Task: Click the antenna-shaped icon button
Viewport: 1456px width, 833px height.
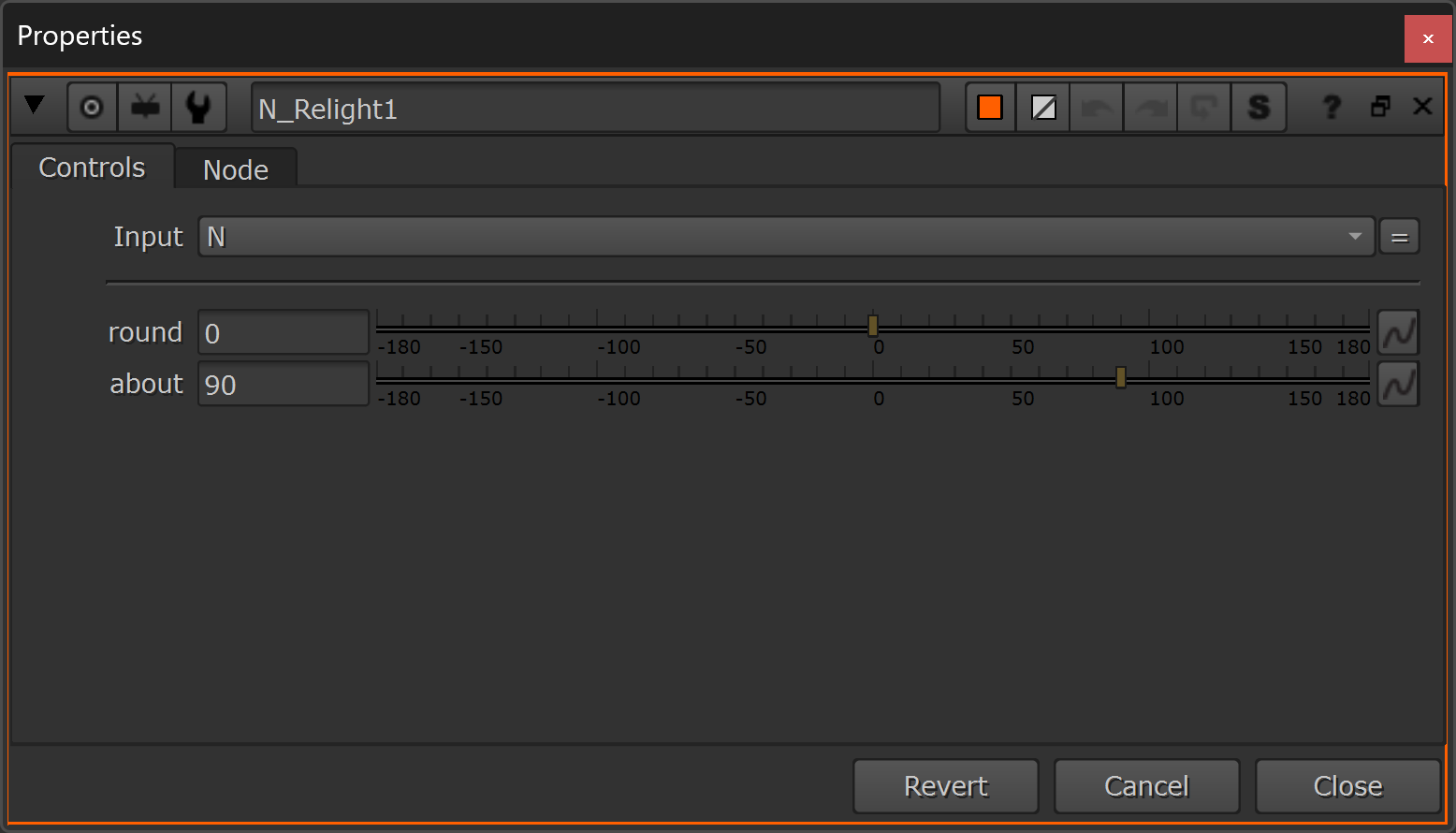Action: point(145,108)
